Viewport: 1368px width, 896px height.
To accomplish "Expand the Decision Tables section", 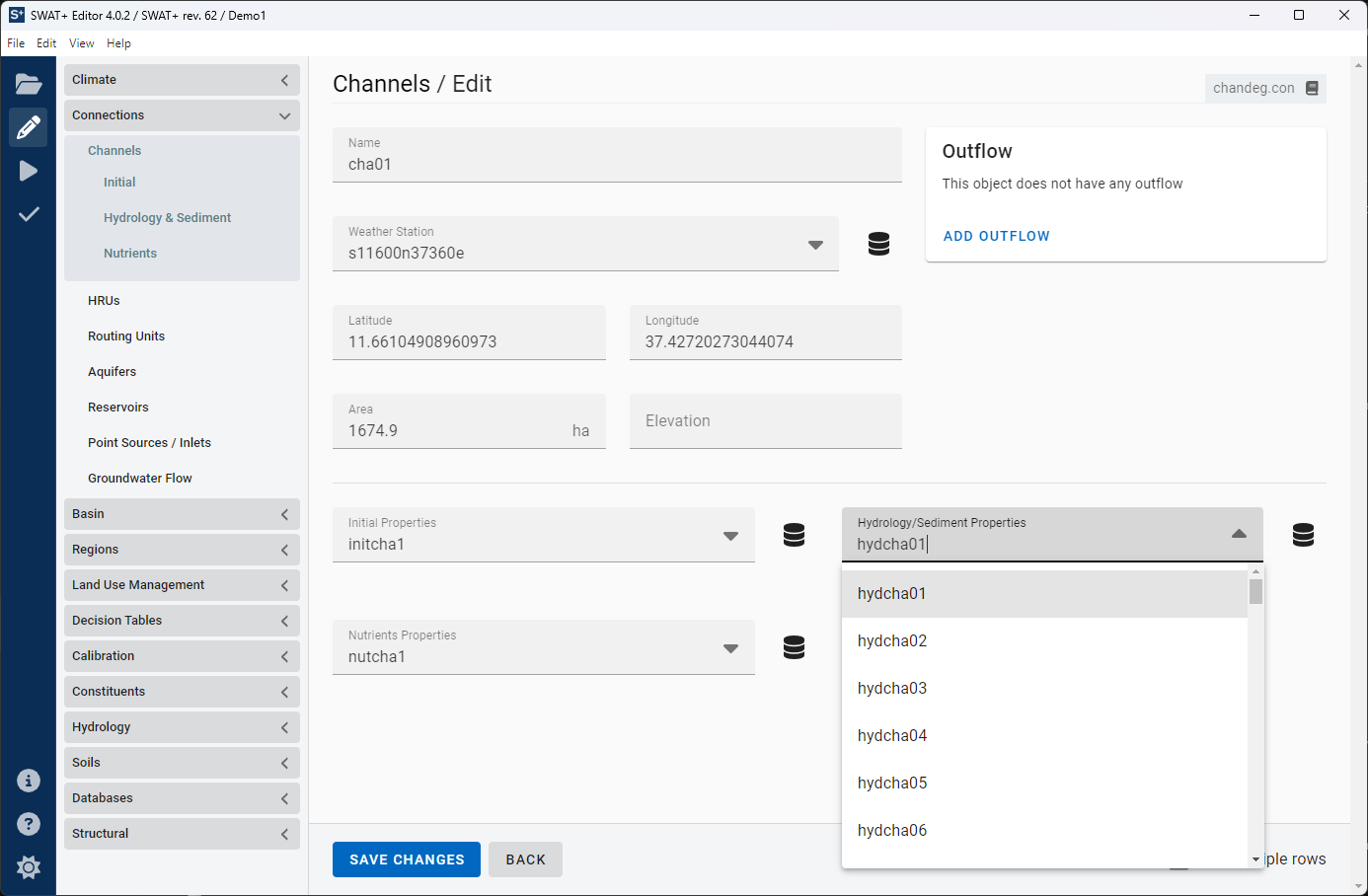I will click(182, 621).
